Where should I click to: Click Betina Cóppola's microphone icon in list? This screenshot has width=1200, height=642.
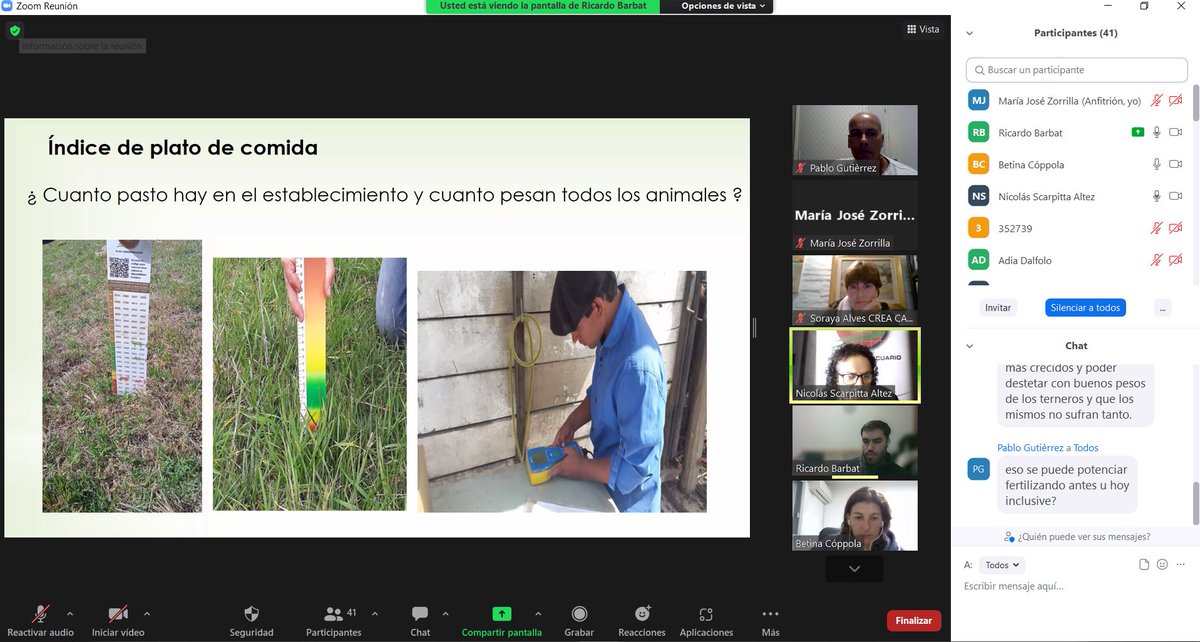(x=1157, y=164)
